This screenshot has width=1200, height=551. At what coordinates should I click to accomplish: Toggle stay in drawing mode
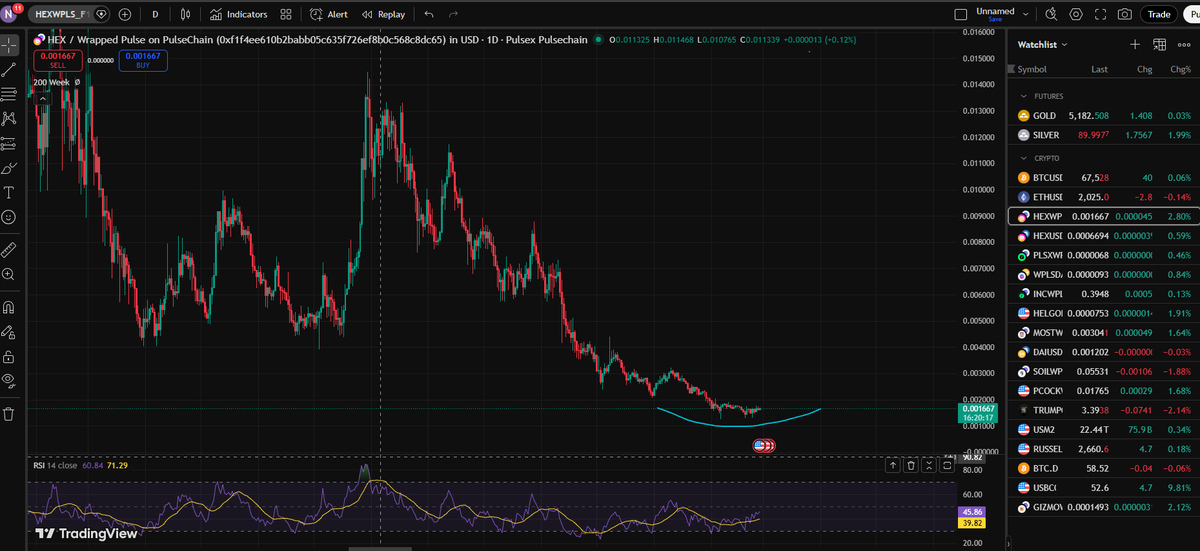9,331
